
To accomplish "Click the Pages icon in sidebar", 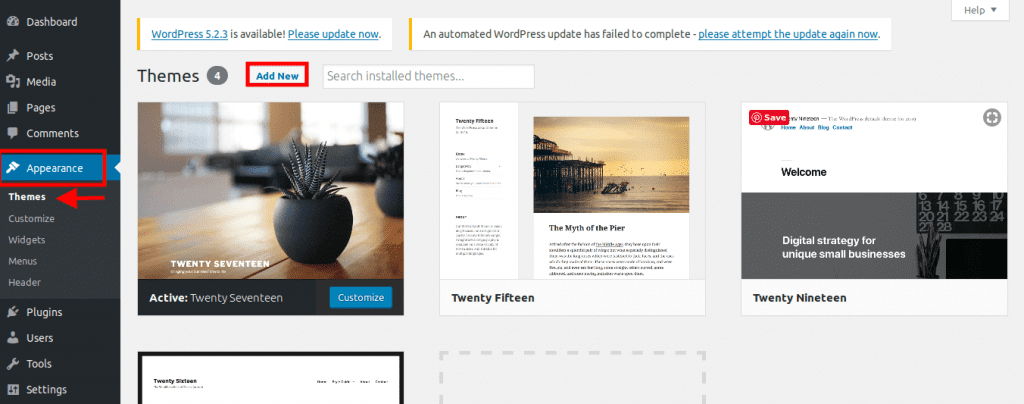I will (12, 108).
